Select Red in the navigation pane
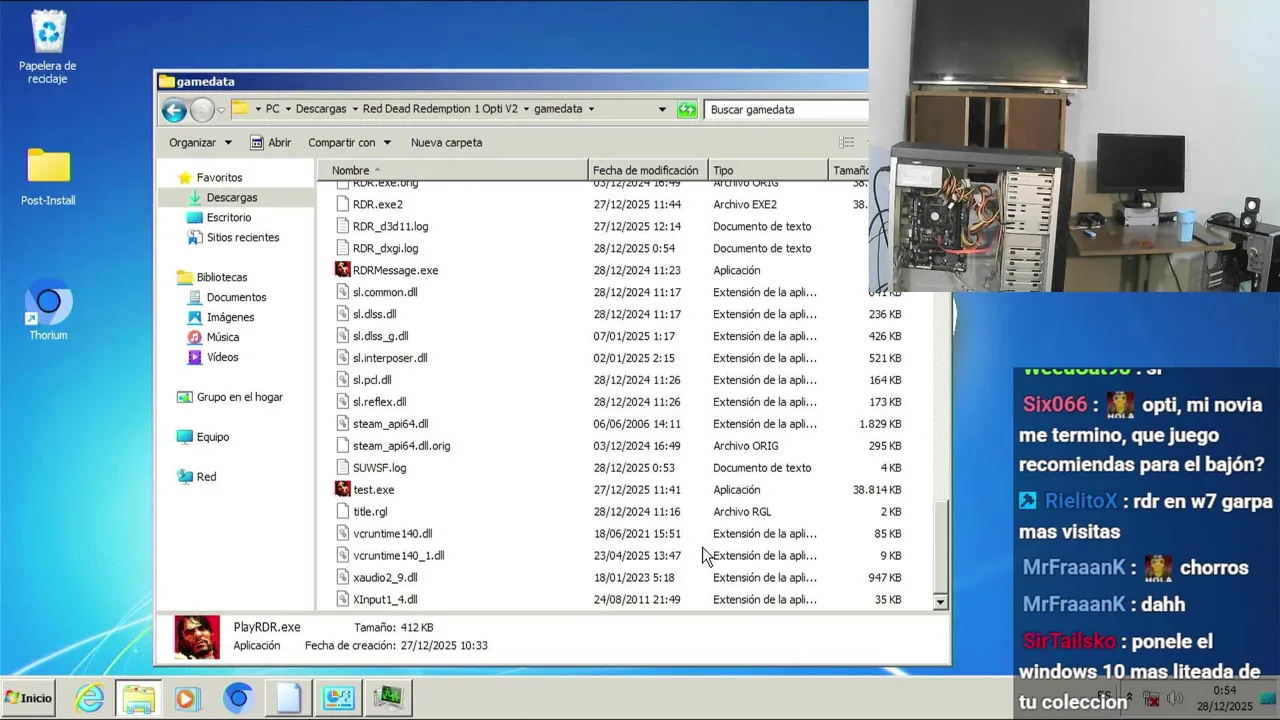This screenshot has height=720, width=1280. click(x=206, y=477)
